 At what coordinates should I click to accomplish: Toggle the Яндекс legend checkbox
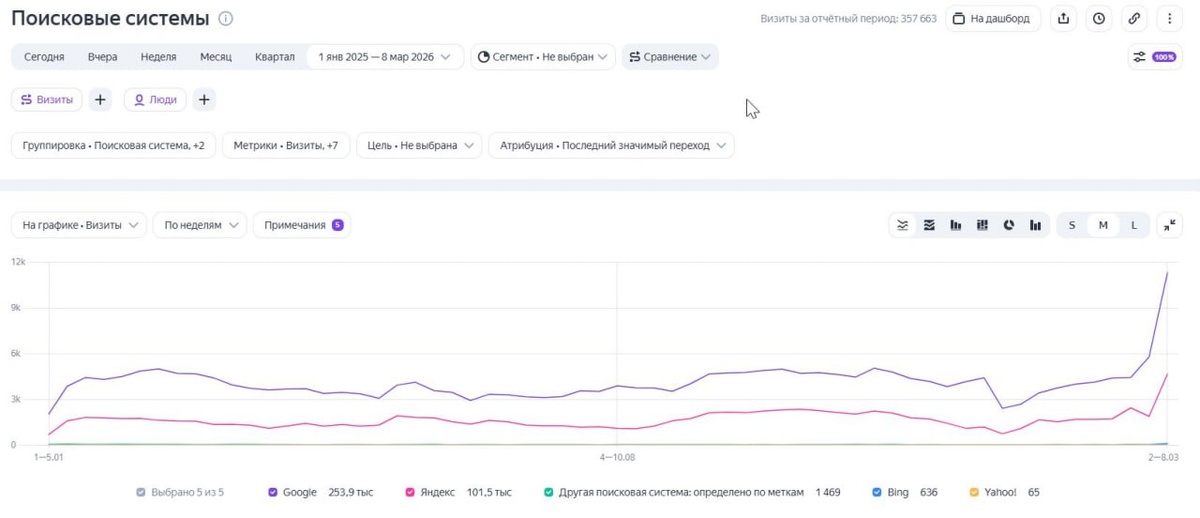pyautogui.click(x=410, y=492)
